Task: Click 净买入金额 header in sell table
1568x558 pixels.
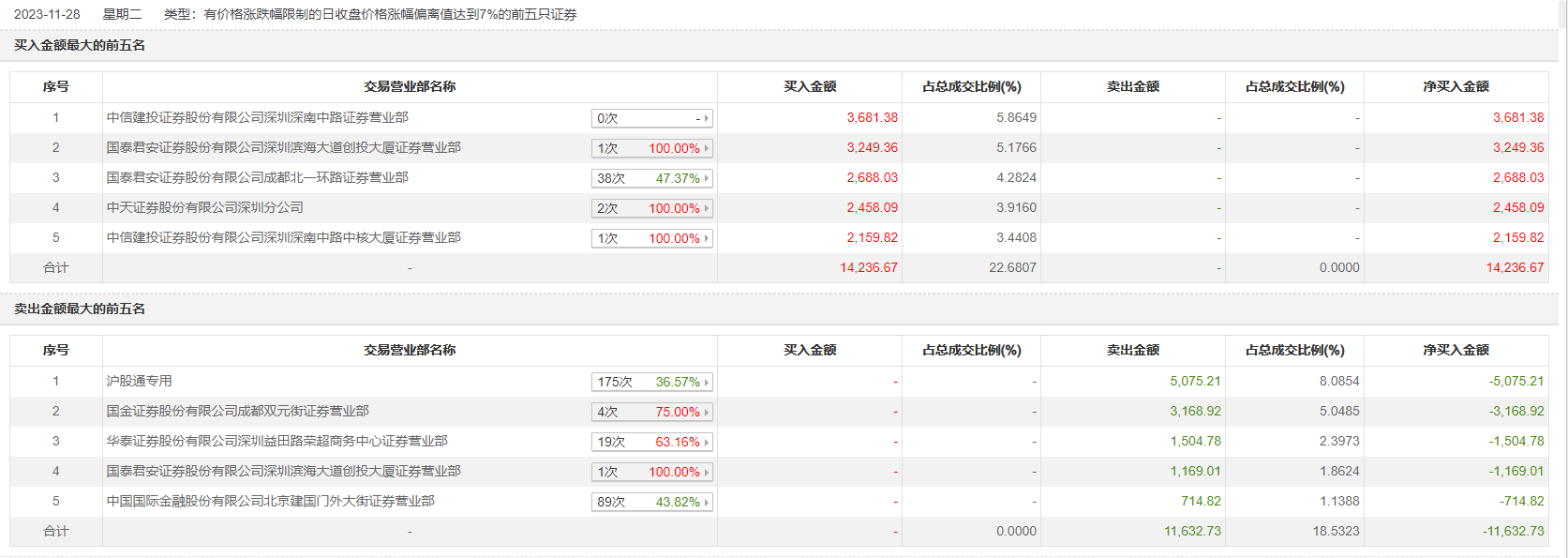Action: pos(1456,350)
